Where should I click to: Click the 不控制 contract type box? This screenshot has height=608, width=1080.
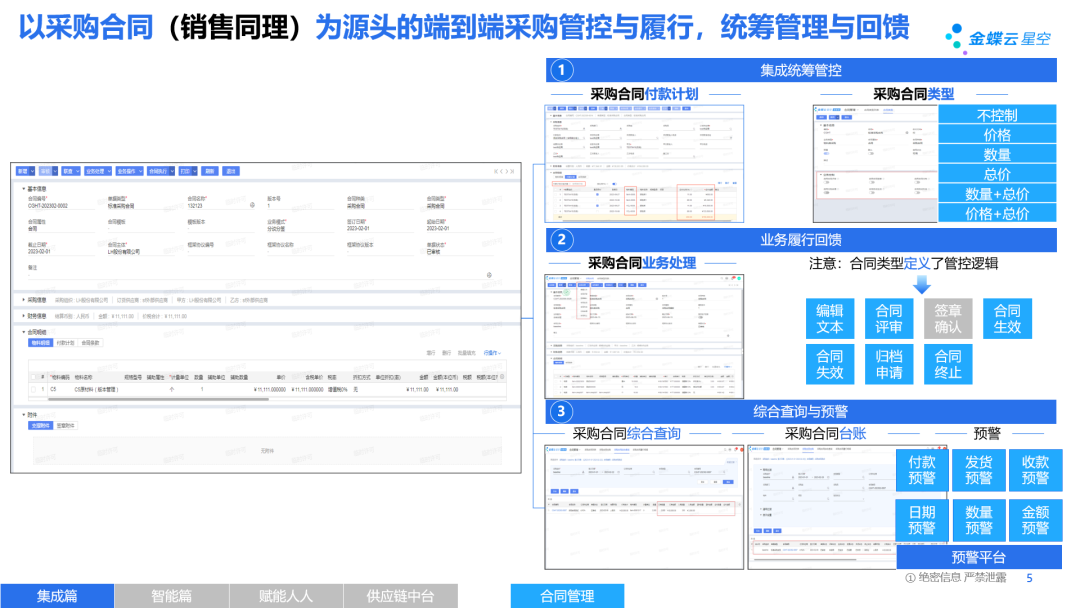click(997, 114)
